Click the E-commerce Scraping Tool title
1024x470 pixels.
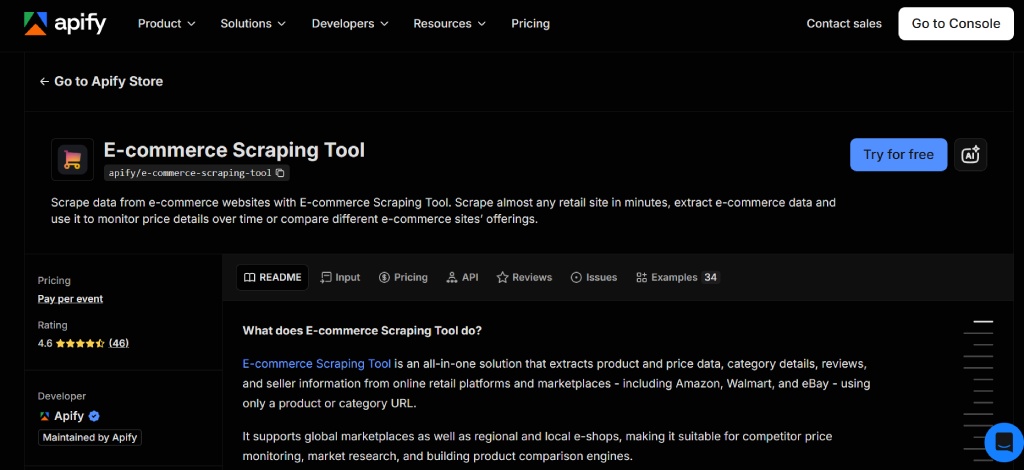pyautogui.click(x=234, y=150)
